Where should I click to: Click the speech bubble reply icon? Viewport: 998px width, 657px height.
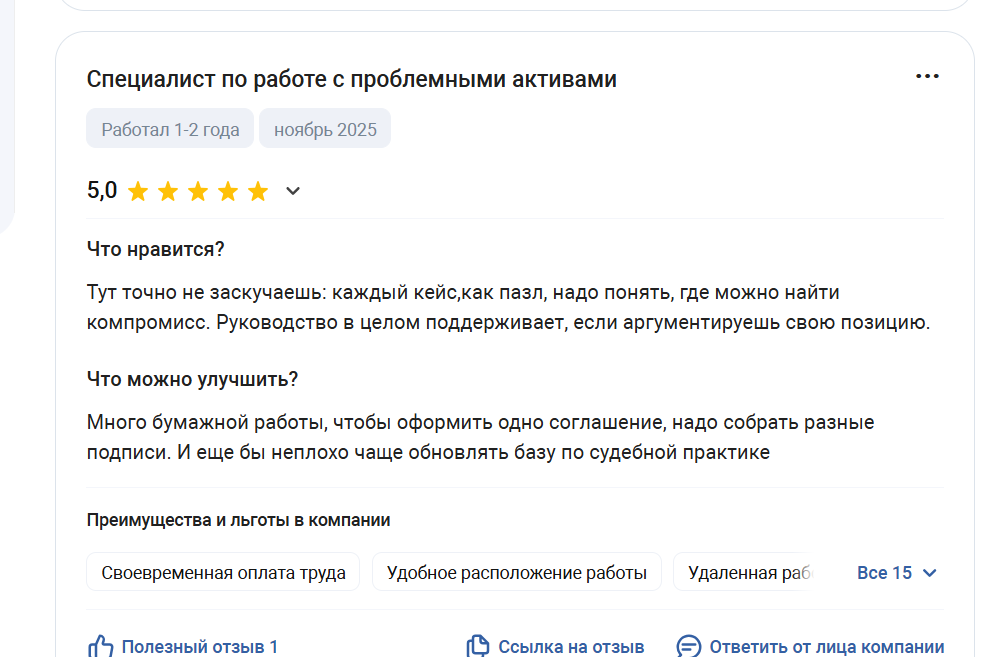point(688,646)
